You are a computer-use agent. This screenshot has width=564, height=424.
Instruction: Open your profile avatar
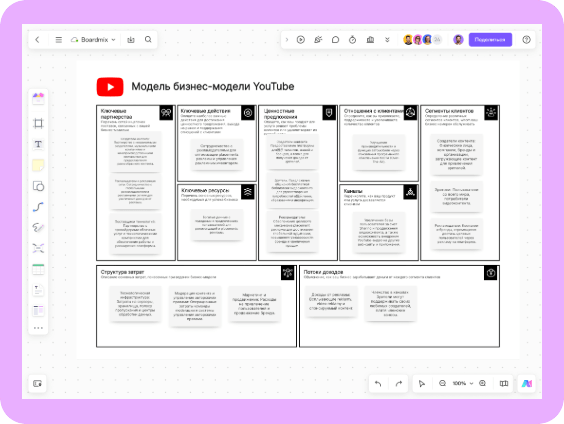pos(458,40)
